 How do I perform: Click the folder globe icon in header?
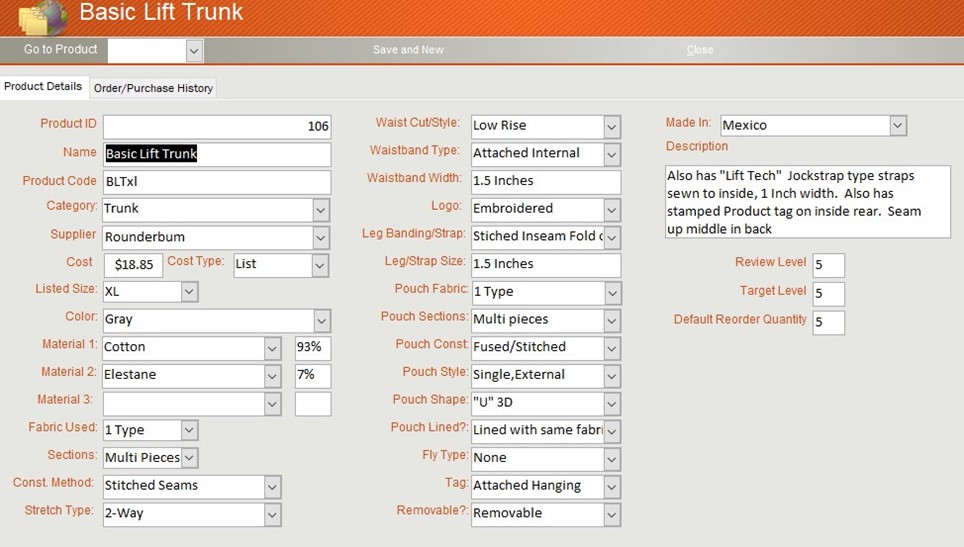(x=42, y=17)
